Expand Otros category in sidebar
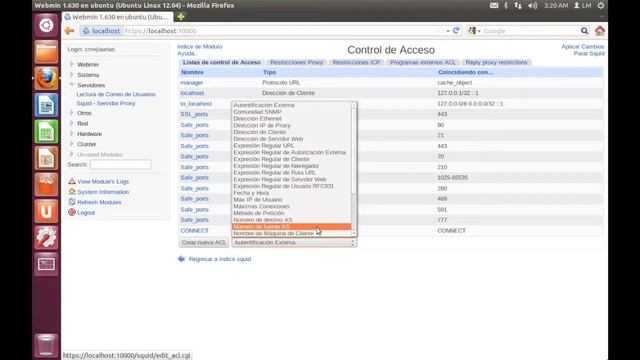 (72, 113)
